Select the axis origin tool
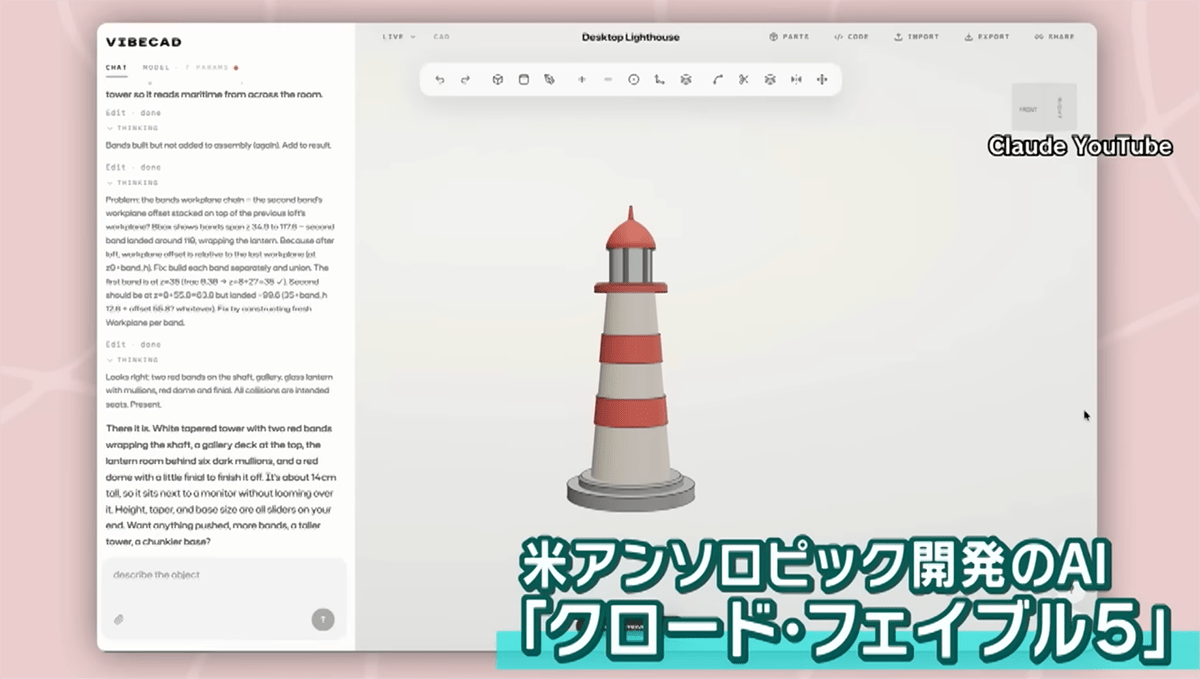Image resolution: width=1200 pixels, height=679 pixels. pos(659,79)
